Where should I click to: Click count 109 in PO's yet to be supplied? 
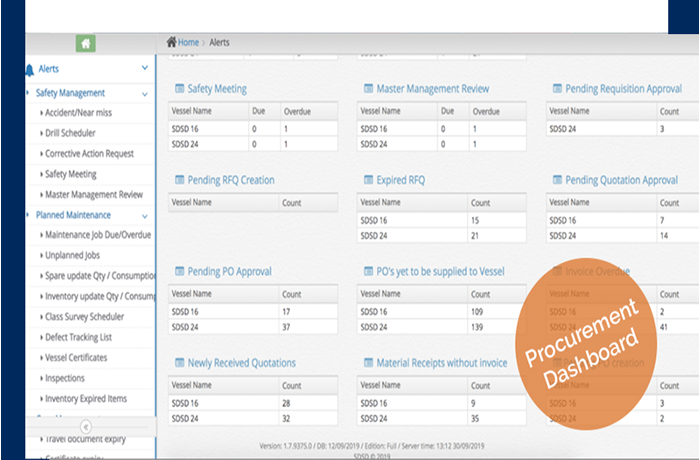[x=477, y=312]
